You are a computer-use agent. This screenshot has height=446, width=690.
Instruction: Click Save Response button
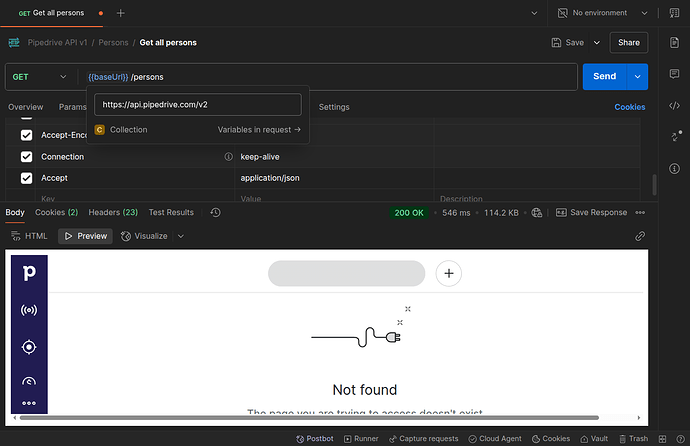tap(591, 212)
